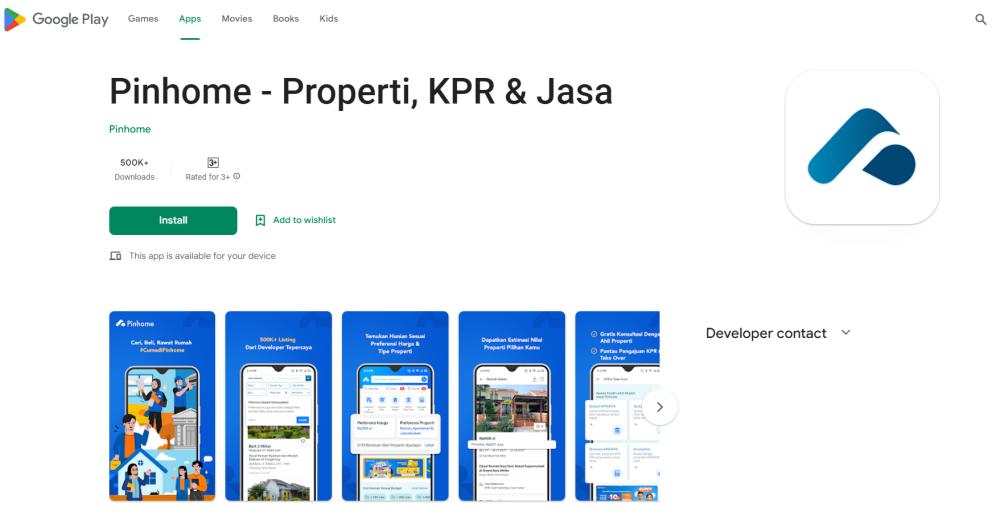Click the wishlist bookmark icon
Viewport: 1000px width, 524px height.
[260, 221]
